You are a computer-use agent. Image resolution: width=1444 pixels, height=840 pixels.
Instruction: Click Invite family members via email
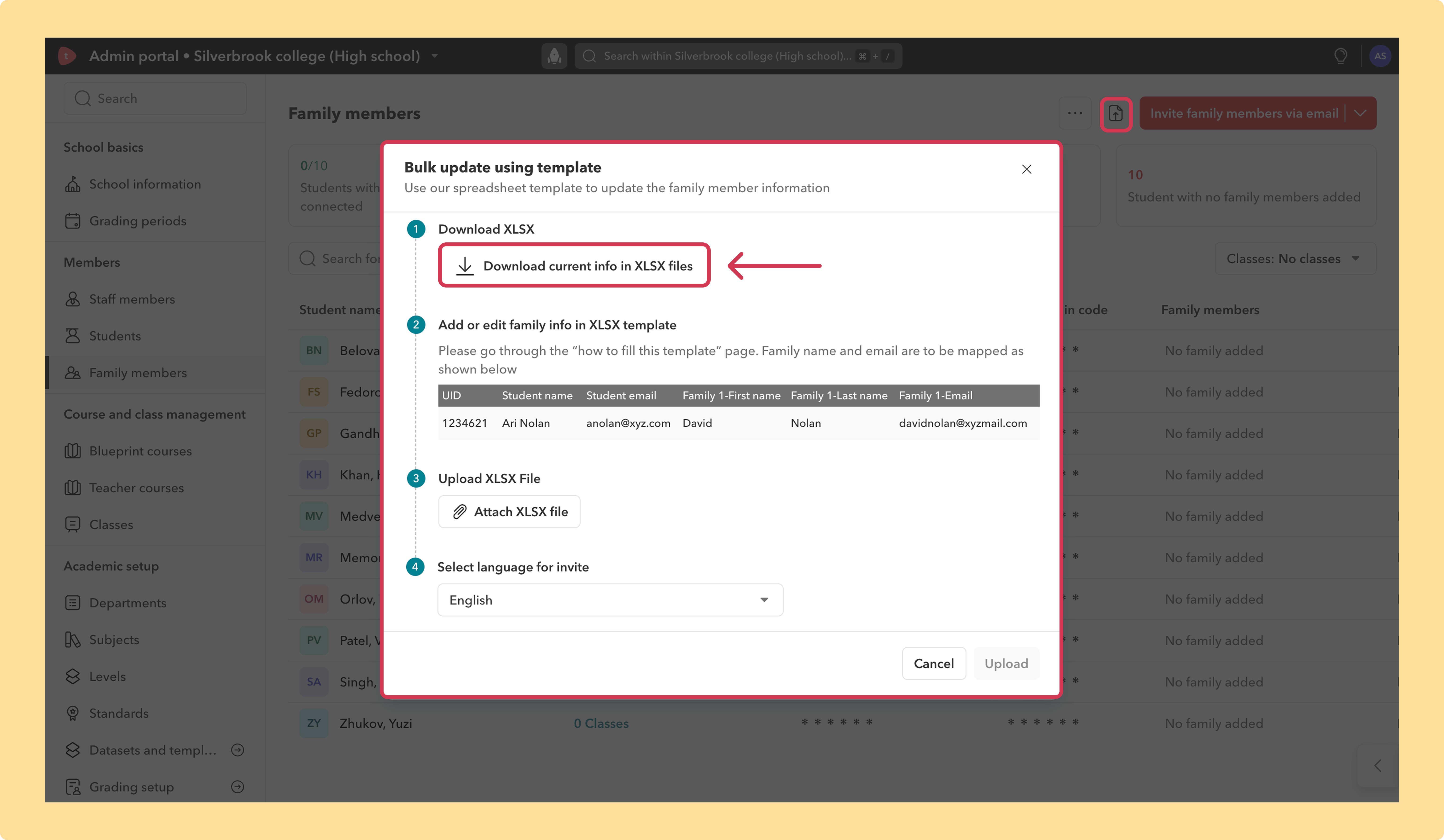(1244, 113)
